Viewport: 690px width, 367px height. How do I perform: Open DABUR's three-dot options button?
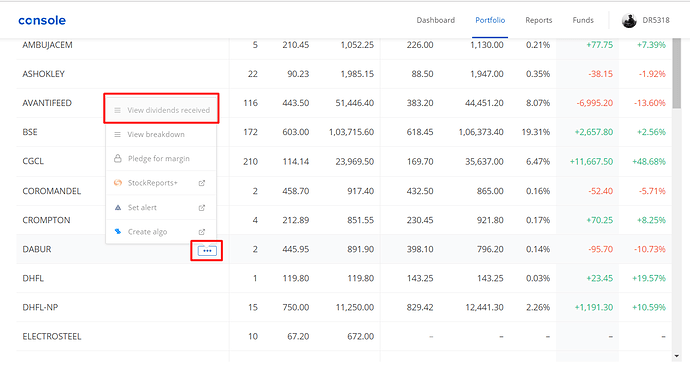207,250
